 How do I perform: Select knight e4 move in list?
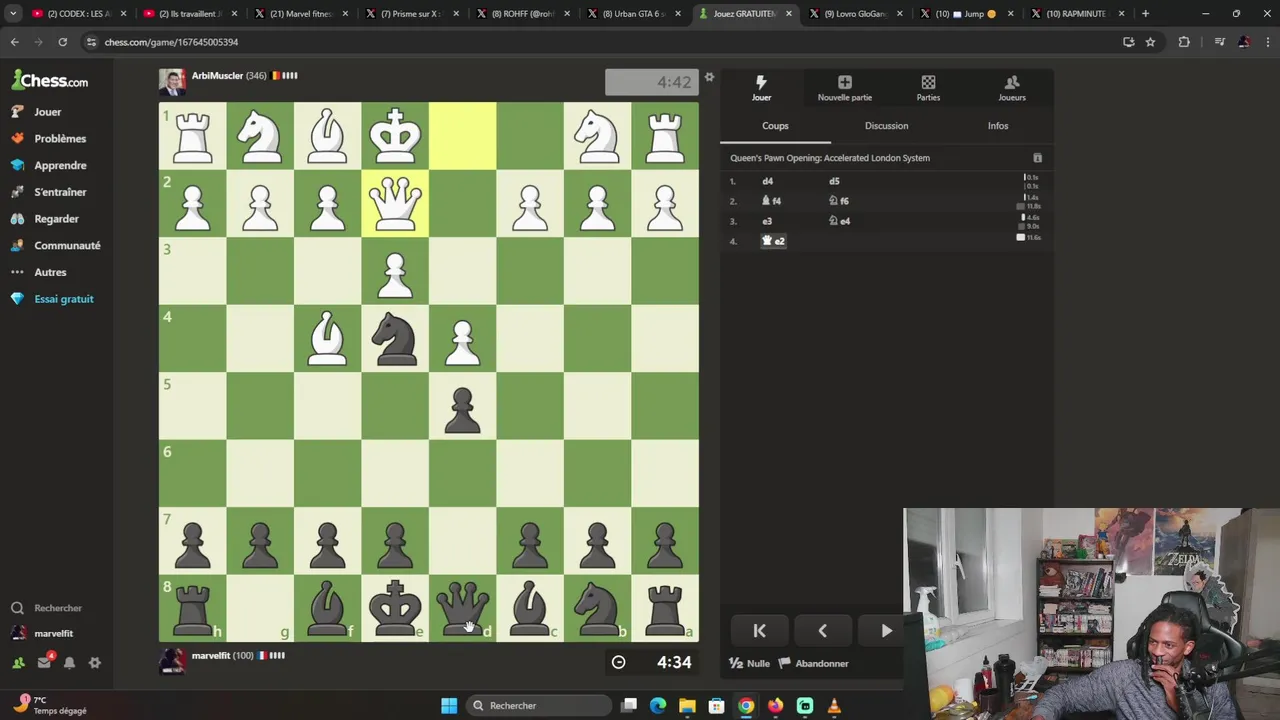[x=839, y=221]
